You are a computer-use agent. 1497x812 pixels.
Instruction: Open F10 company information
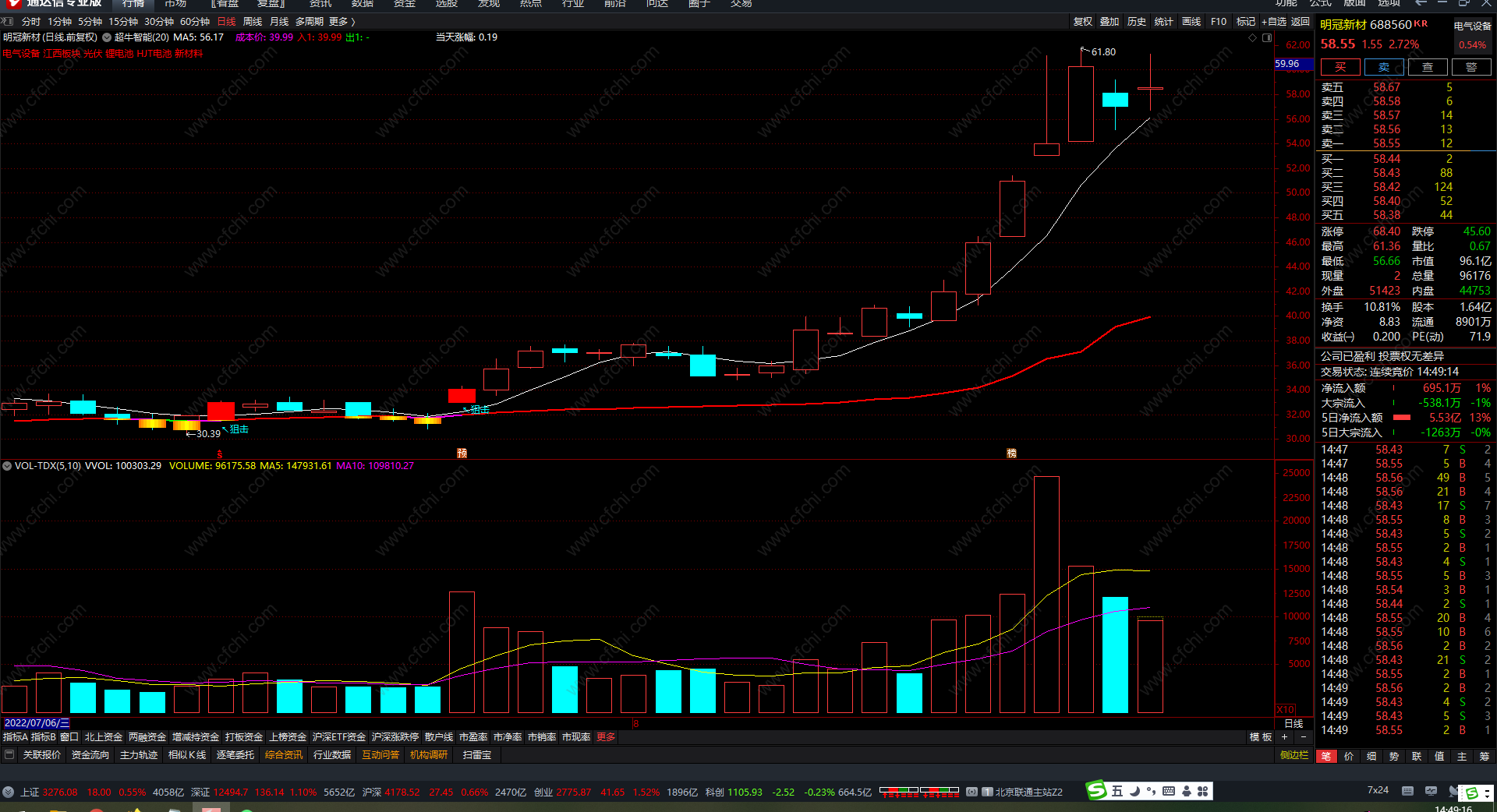1219,22
